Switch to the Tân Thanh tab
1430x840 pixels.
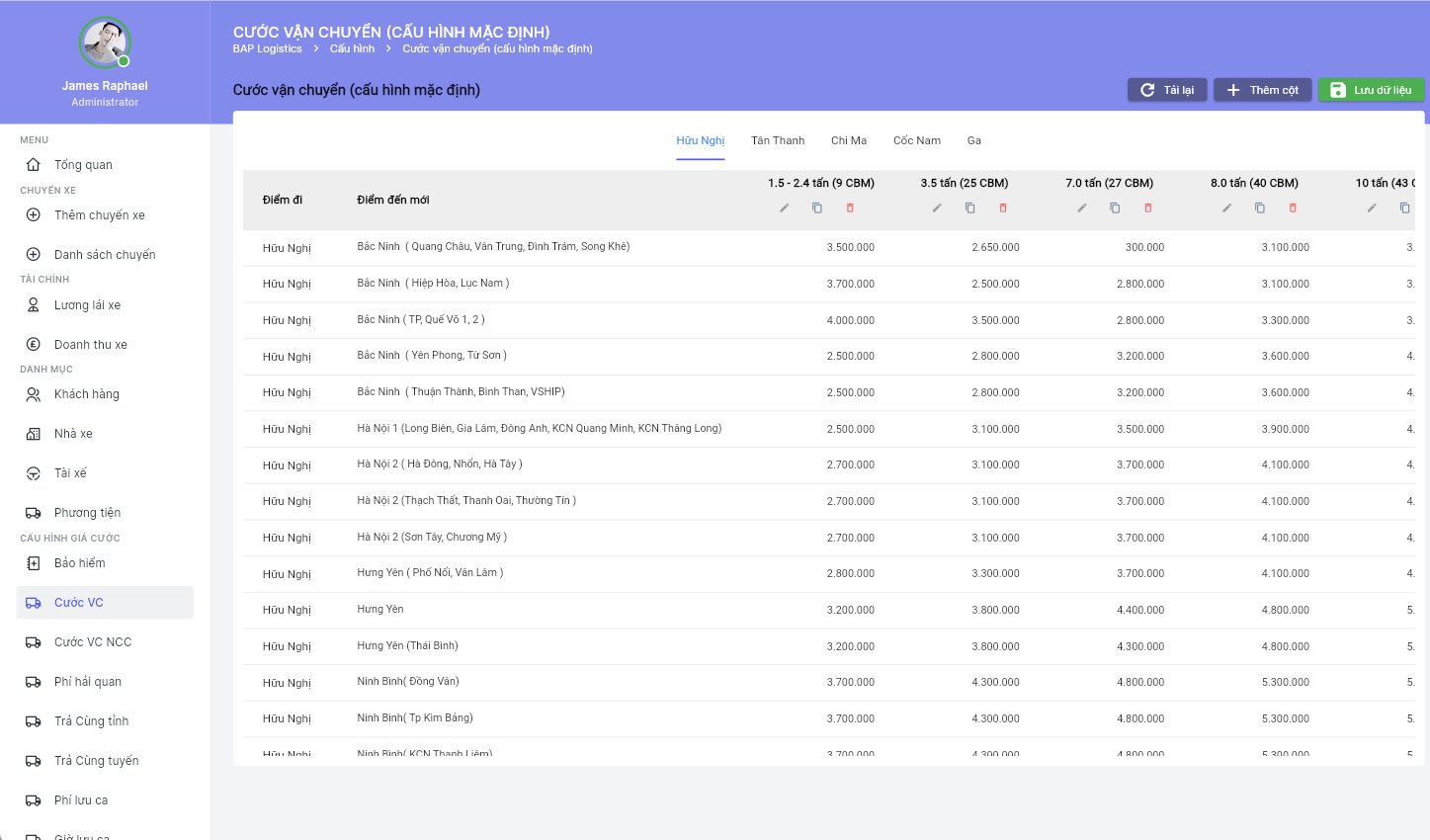point(778,140)
